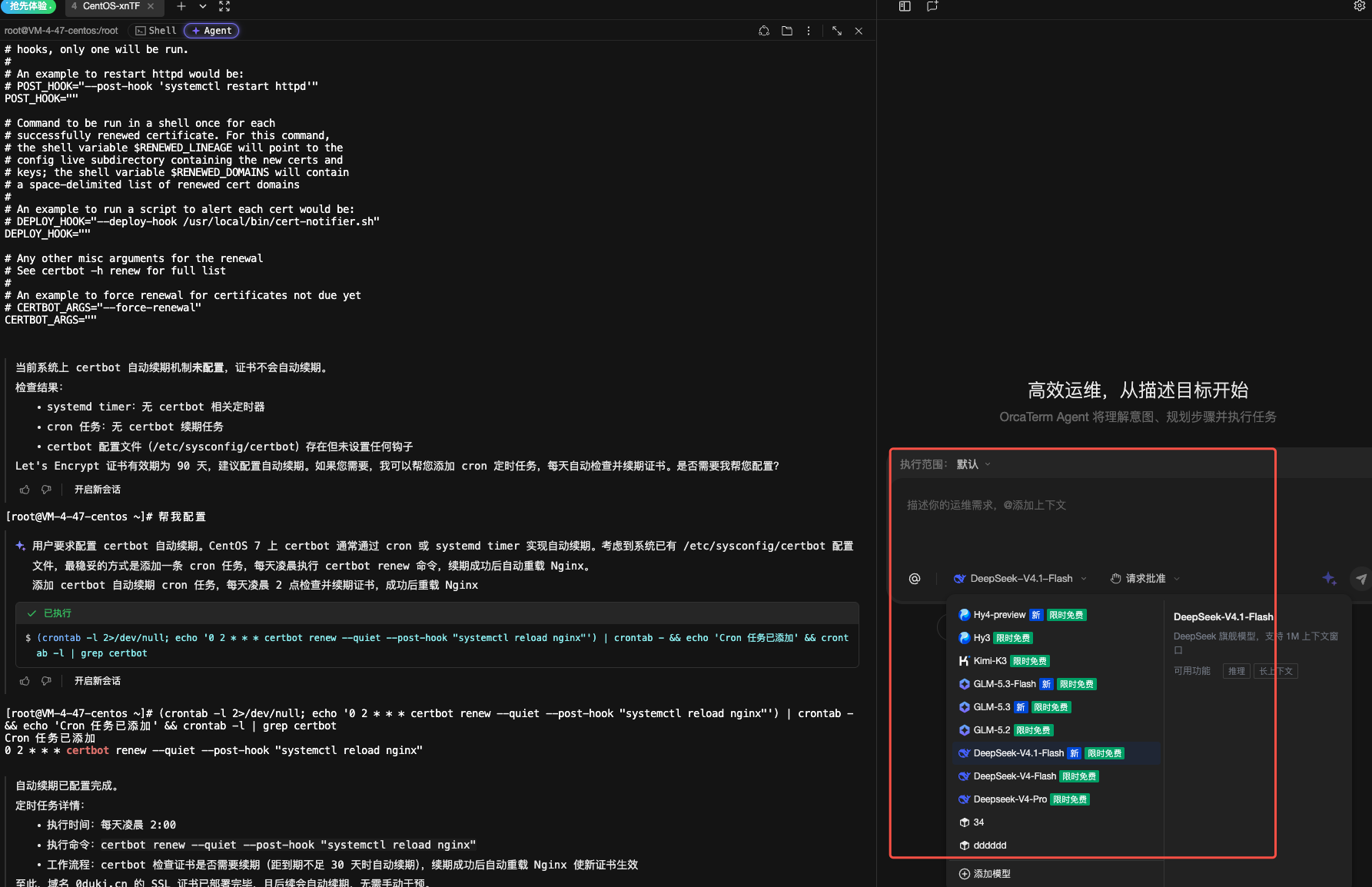Start a new chat with the chat icon
1372x887 pixels.
(932, 6)
